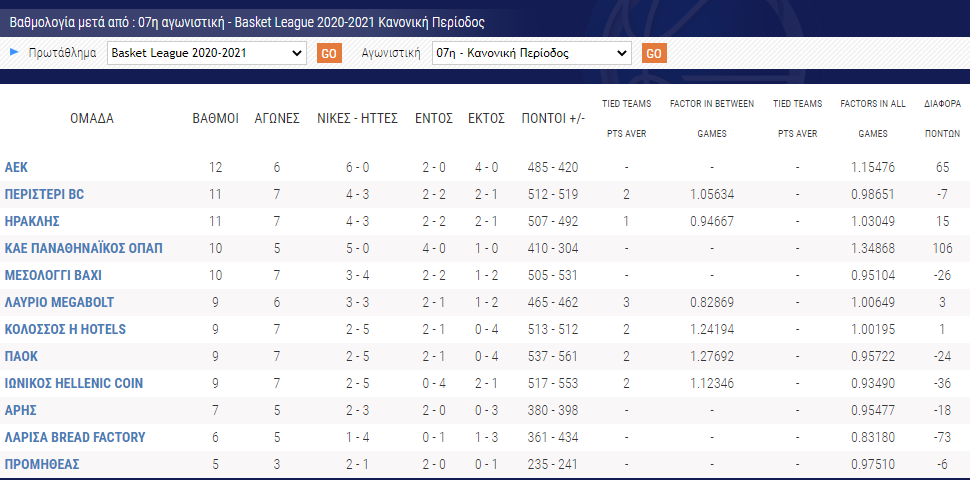This screenshot has height=480, width=971.
Task: Open the ΑΡΗΣ team link
Action: [20, 410]
